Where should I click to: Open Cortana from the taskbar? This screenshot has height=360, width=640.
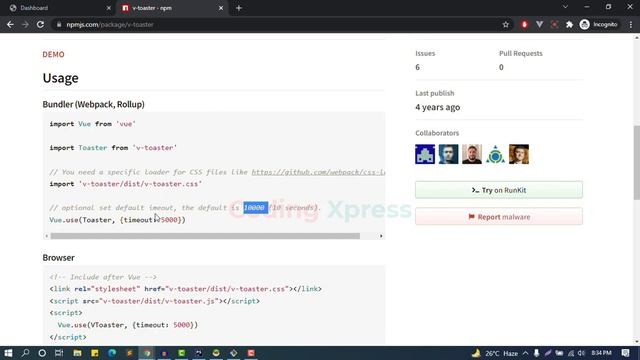pos(42,353)
